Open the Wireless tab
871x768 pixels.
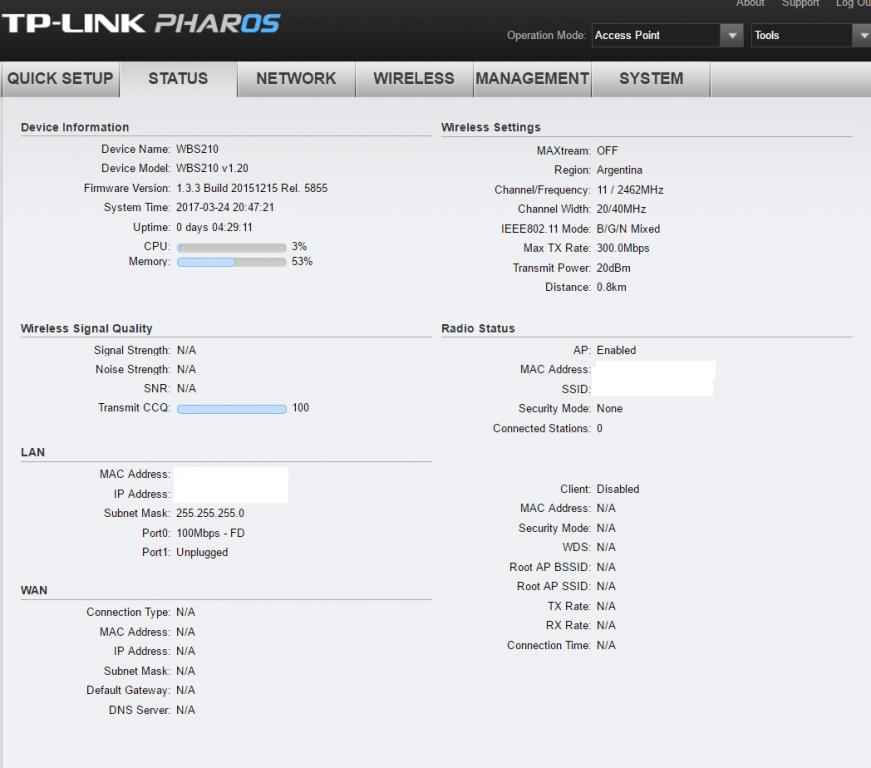[x=414, y=78]
